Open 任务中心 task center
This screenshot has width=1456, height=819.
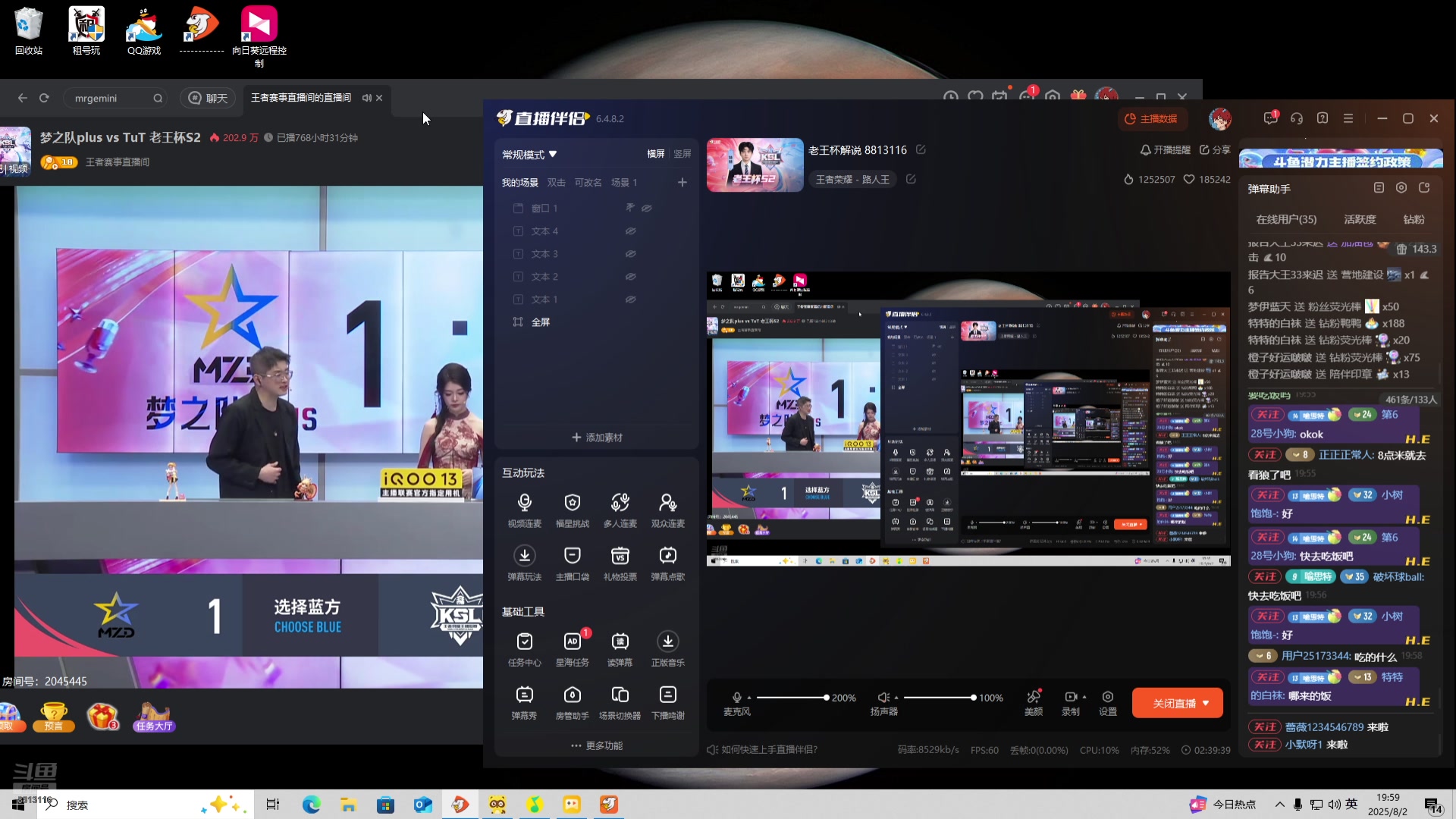click(524, 648)
